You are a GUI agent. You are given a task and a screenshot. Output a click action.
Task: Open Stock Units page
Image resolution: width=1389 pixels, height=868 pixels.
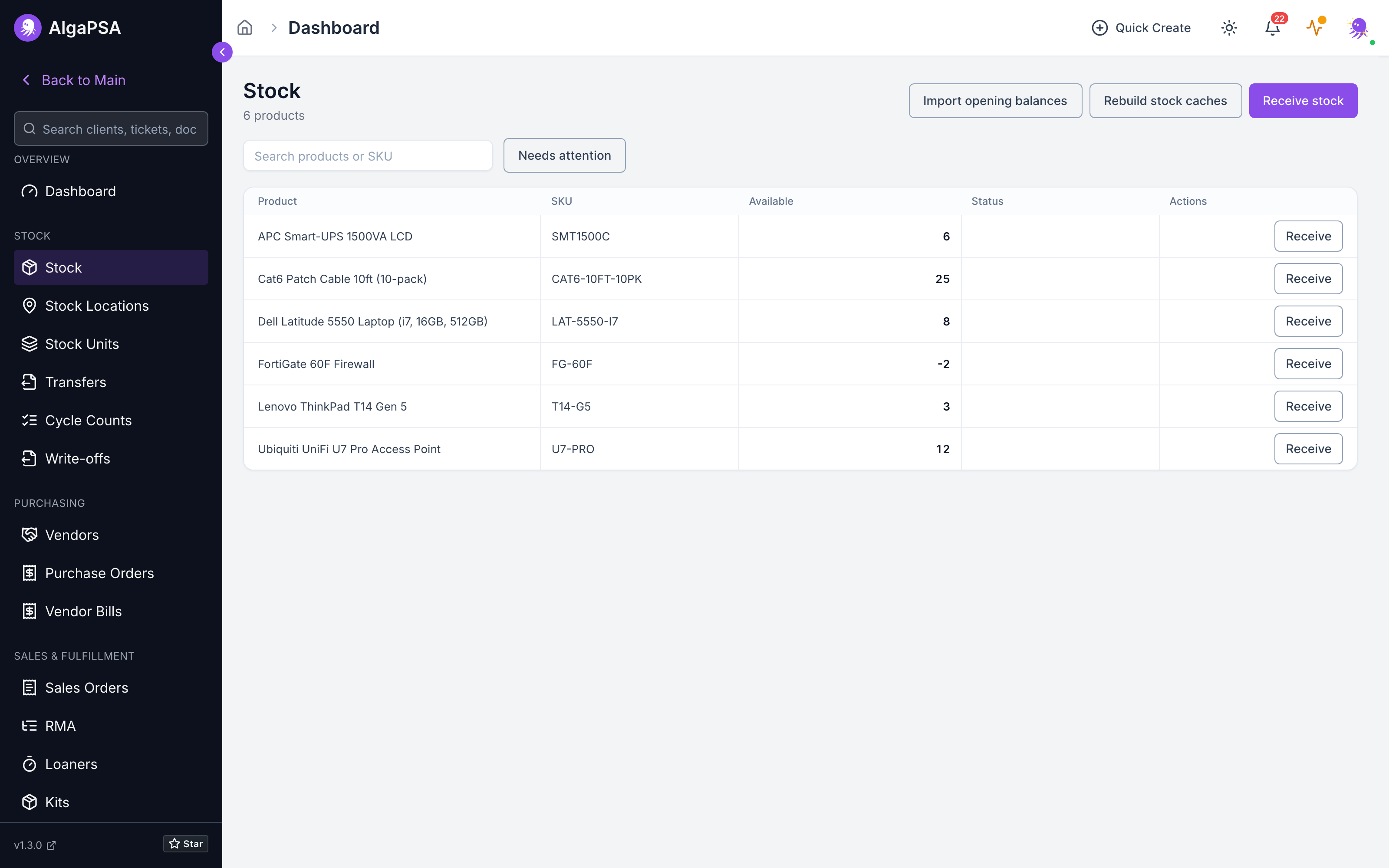(111, 344)
